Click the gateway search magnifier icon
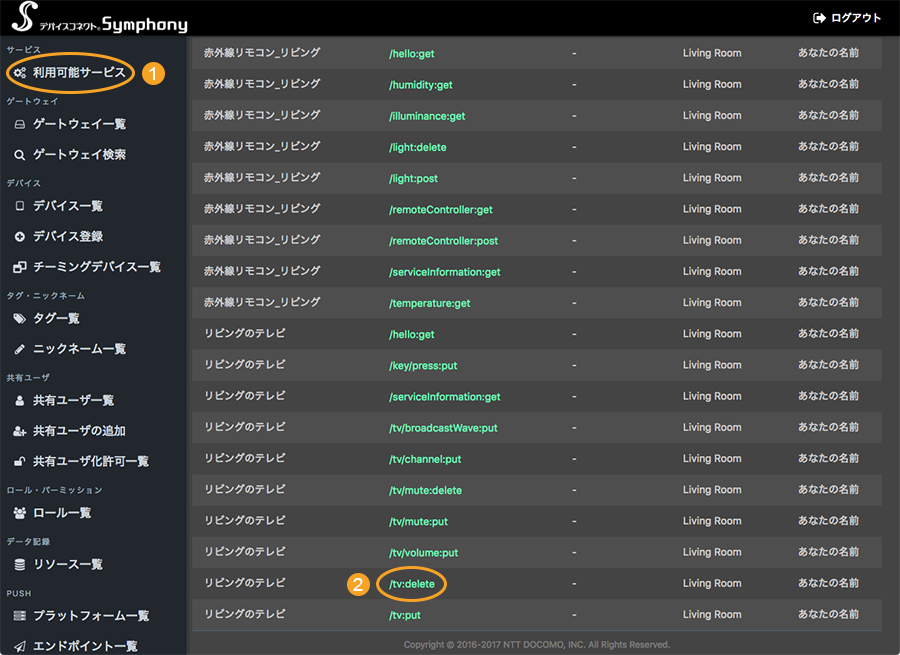Screen dimensions: 900x655 [x=20, y=155]
